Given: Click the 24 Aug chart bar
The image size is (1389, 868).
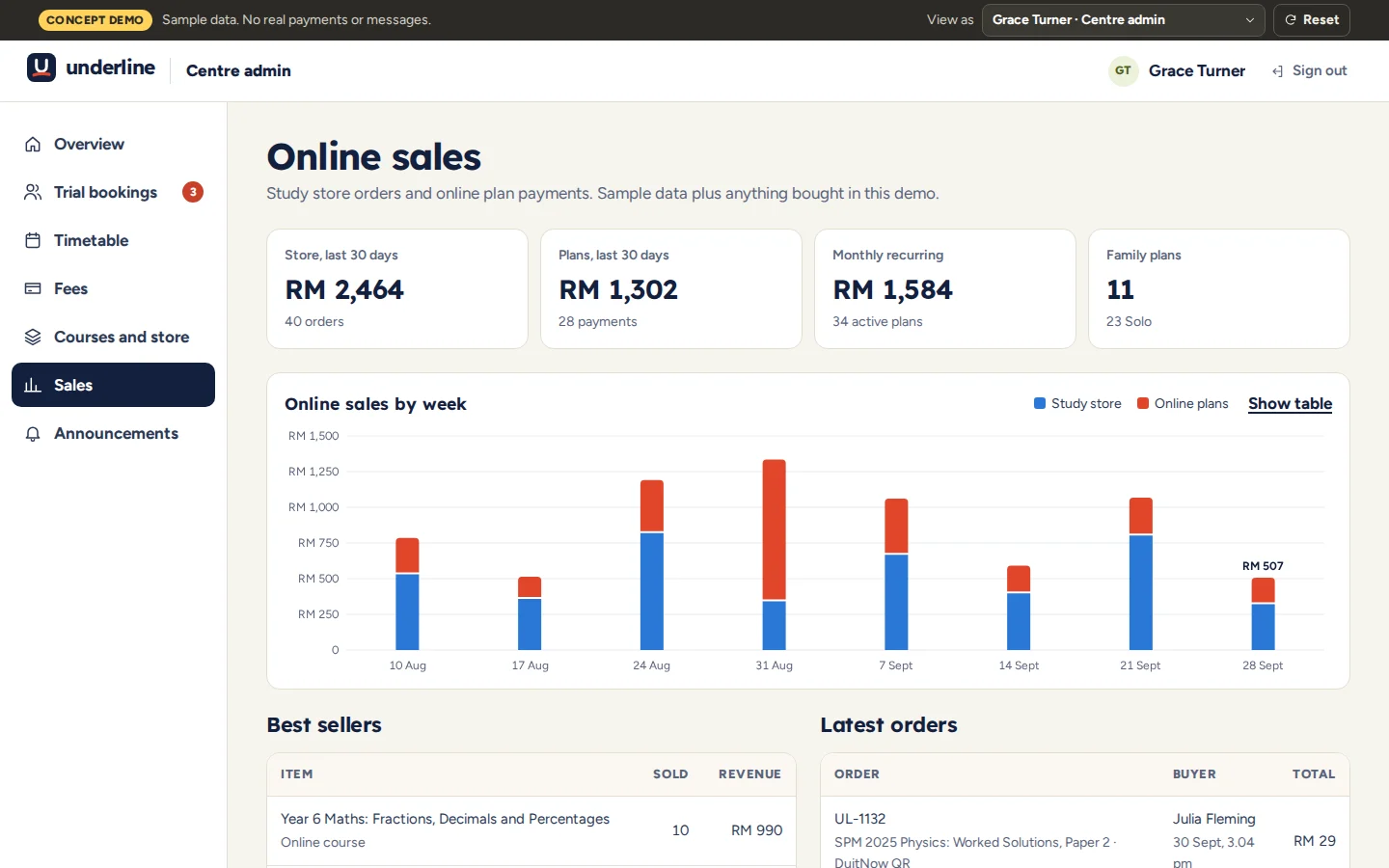Looking at the screenshot, I should 652,565.
